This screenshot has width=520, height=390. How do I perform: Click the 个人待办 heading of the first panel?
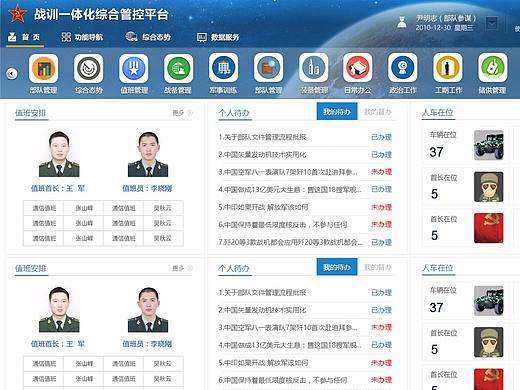point(234,113)
